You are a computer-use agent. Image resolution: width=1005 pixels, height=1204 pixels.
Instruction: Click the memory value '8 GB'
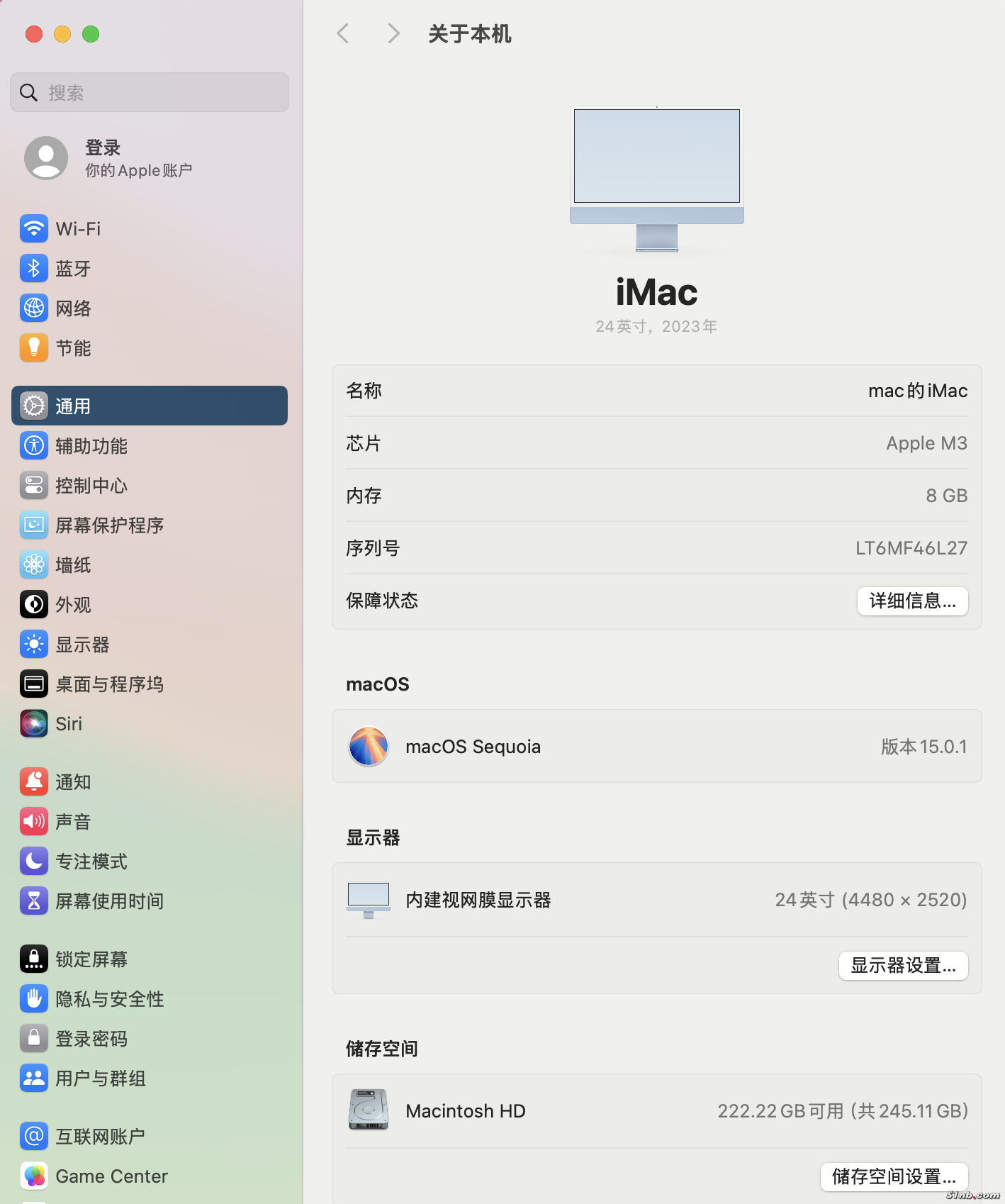pyautogui.click(x=947, y=496)
